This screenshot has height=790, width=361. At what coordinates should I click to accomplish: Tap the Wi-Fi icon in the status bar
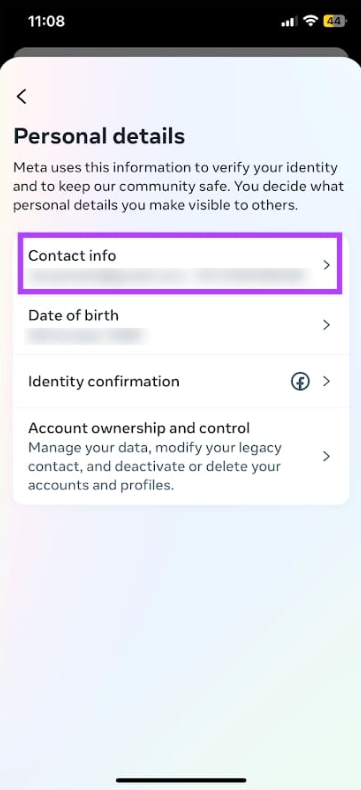click(311, 21)
